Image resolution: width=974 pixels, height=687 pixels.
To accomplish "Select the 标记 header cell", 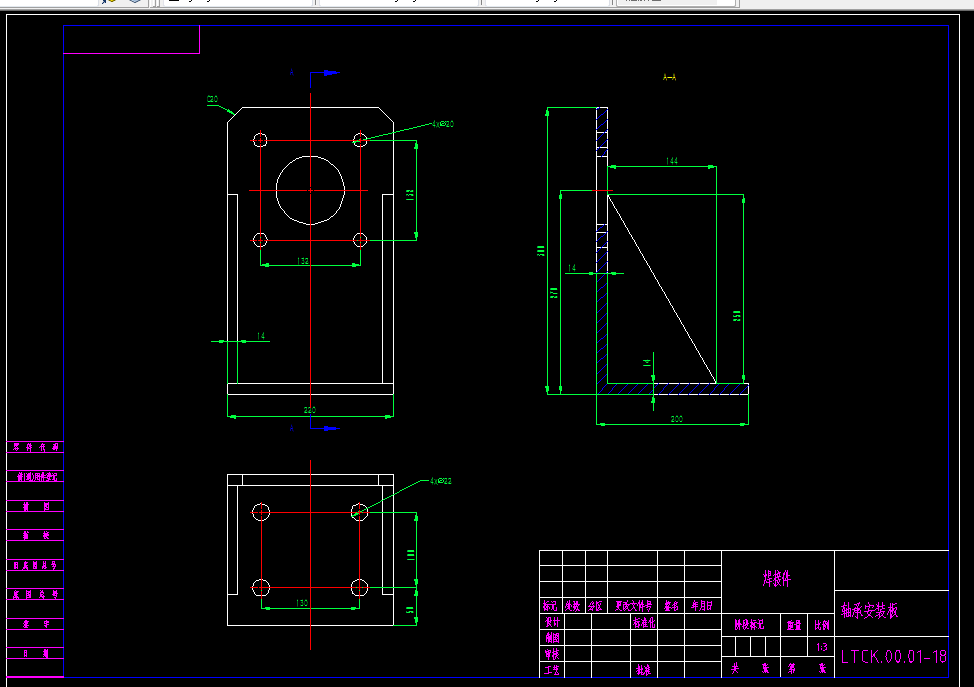I will tap(550, 606).
